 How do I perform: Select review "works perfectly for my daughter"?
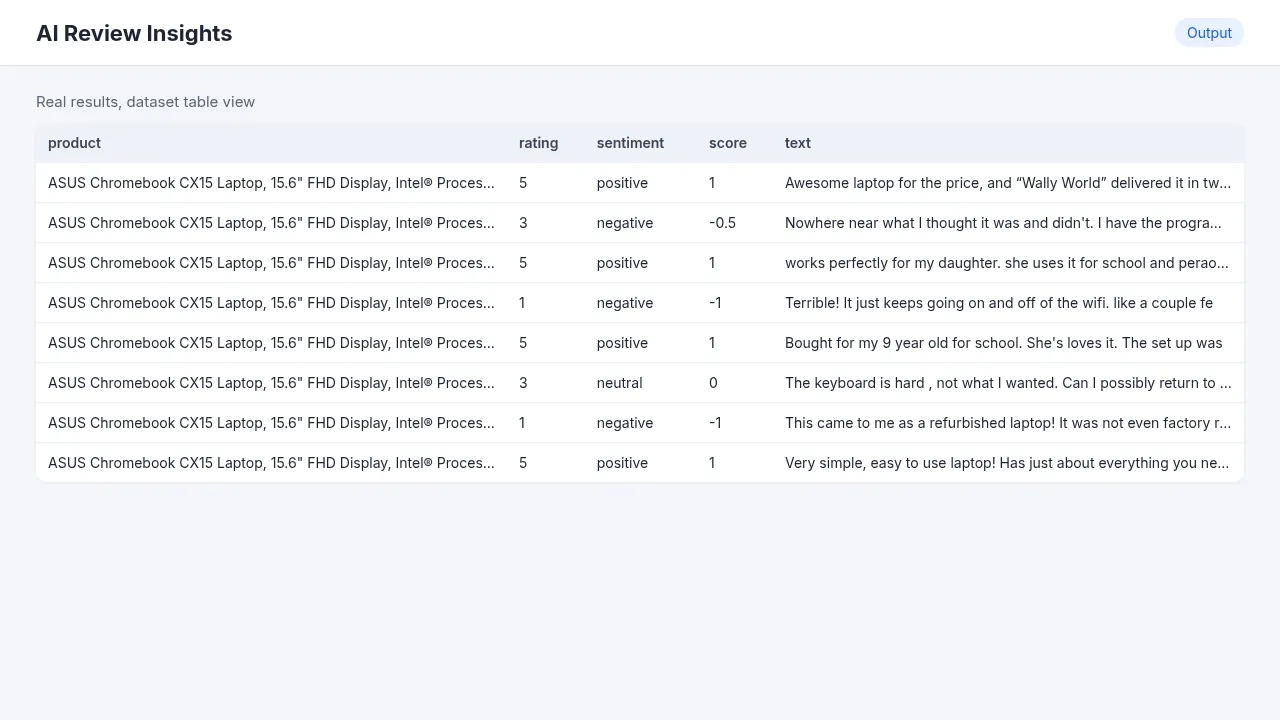point(1007,263)
